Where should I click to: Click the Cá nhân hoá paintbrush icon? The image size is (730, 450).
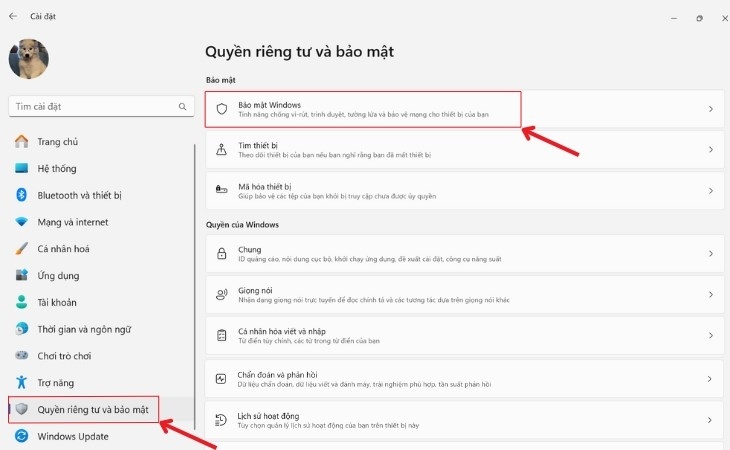coord(22,248)
